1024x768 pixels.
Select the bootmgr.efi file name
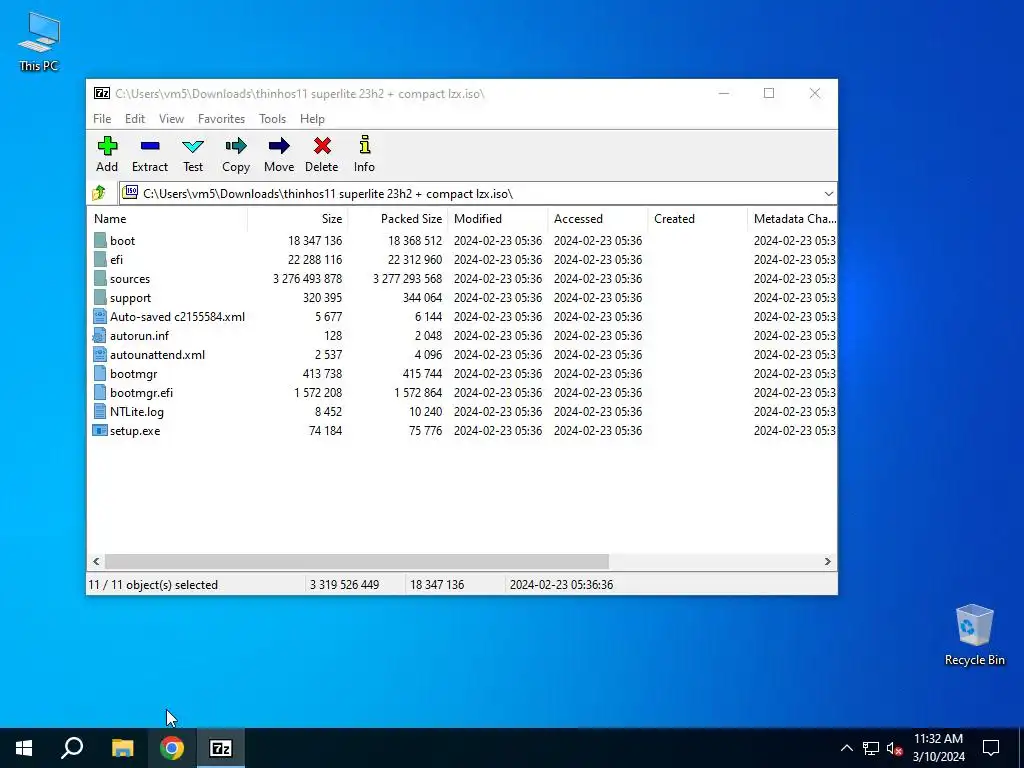pyautogui.click(x=141, y=392)
